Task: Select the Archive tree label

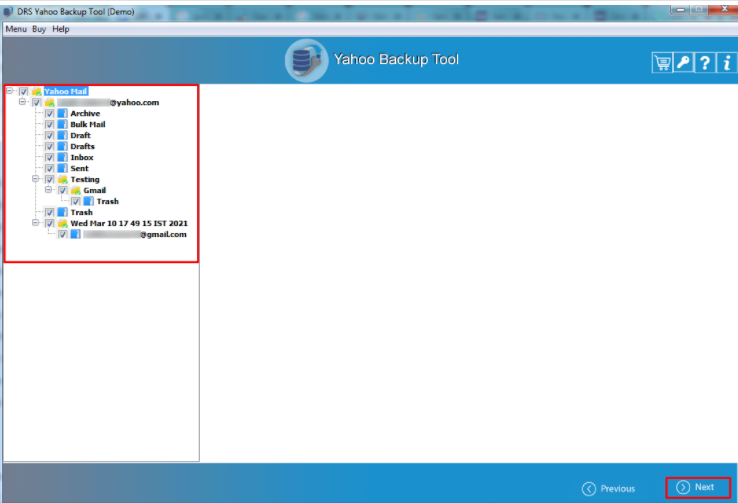Action: 85,113
